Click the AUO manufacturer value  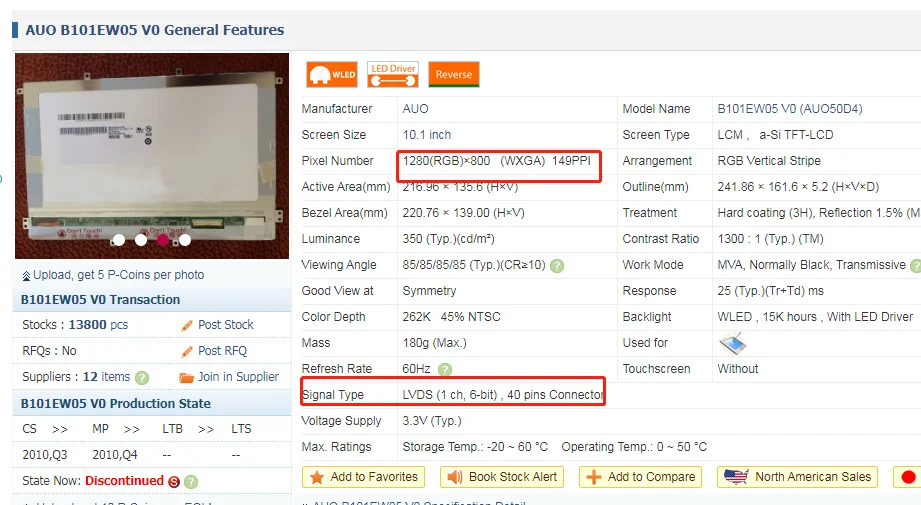pyautogui.click(x=415, y=109)
